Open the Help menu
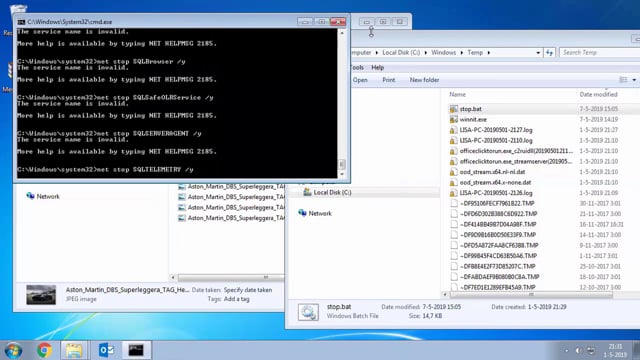The image size is (640, 360). coord(377,67)
